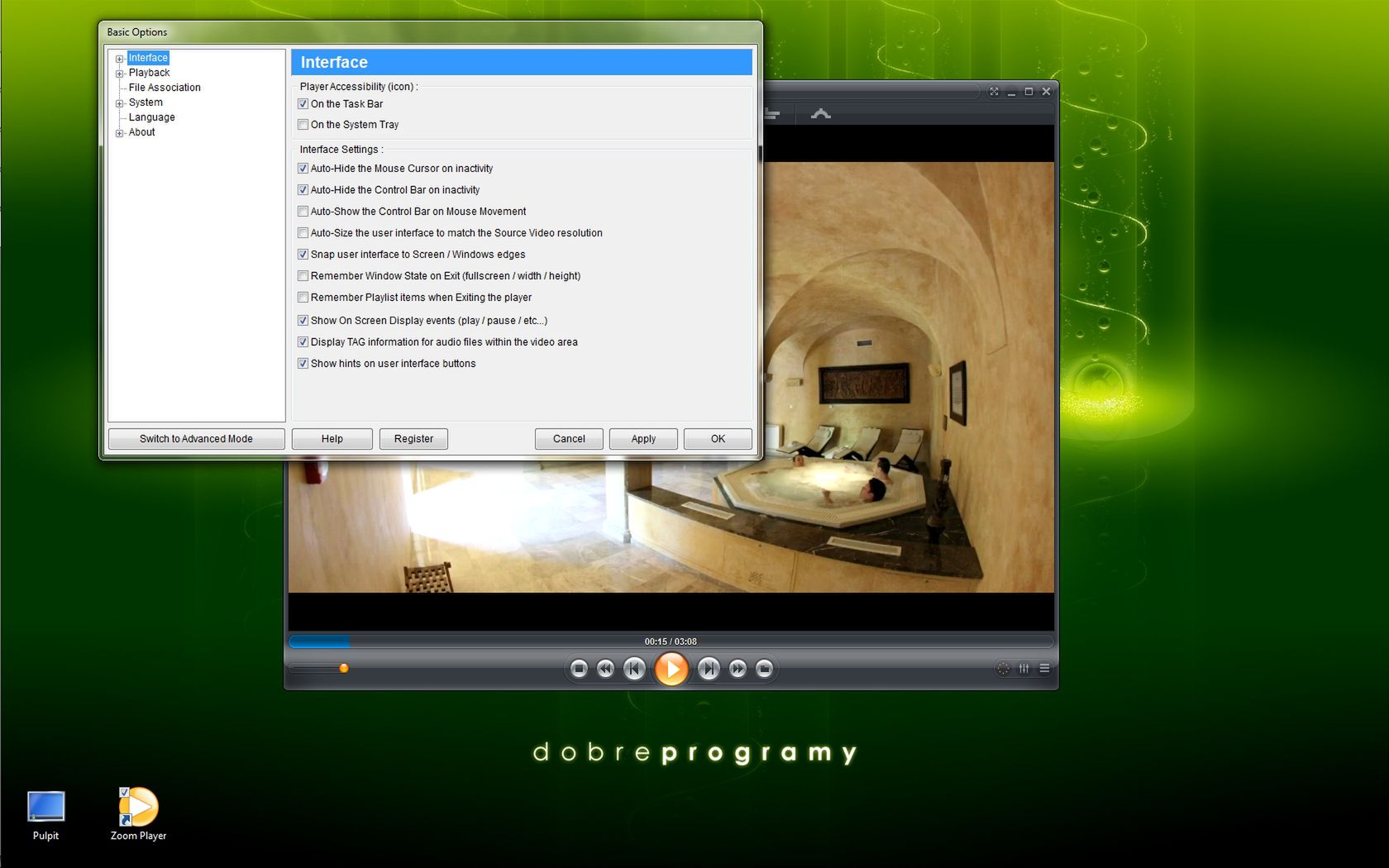The image size is (1389, 868).
Task: Select System in the options tree
Action: click(x=146, y=103)
